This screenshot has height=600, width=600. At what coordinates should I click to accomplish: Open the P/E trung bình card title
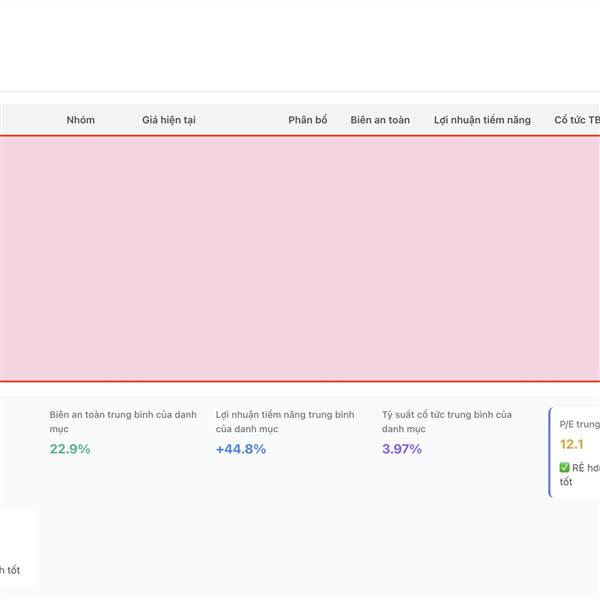point(579,424)
